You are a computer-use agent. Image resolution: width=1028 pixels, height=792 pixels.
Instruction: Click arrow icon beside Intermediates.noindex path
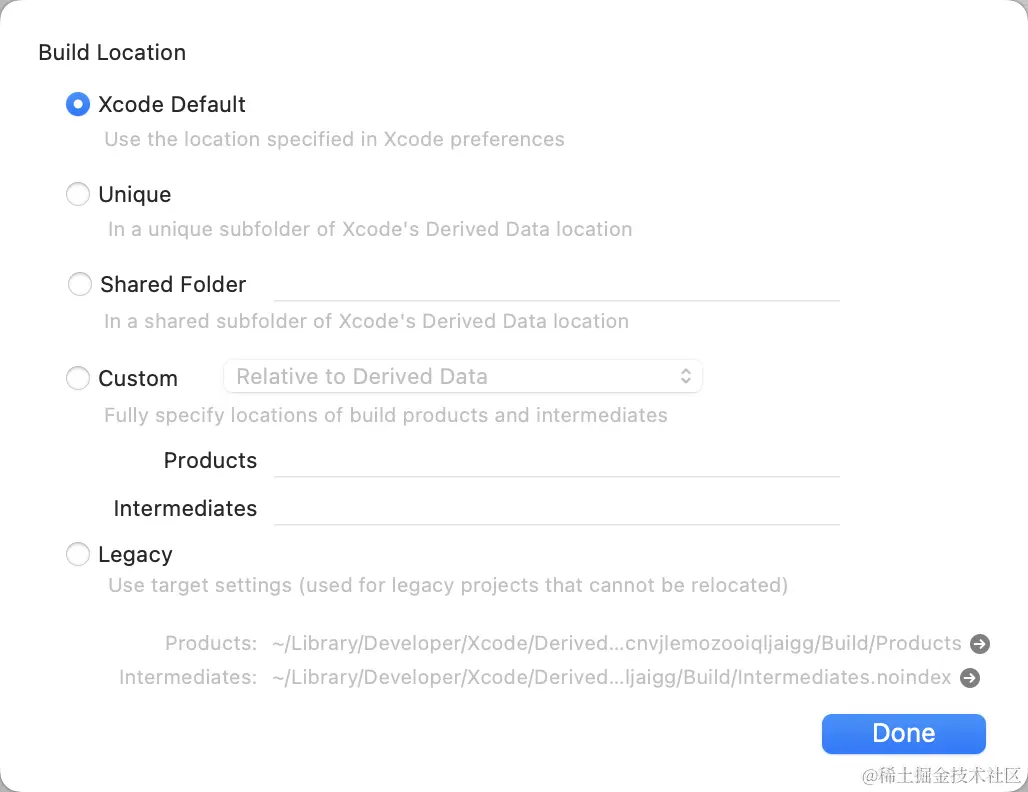[970, 678]
